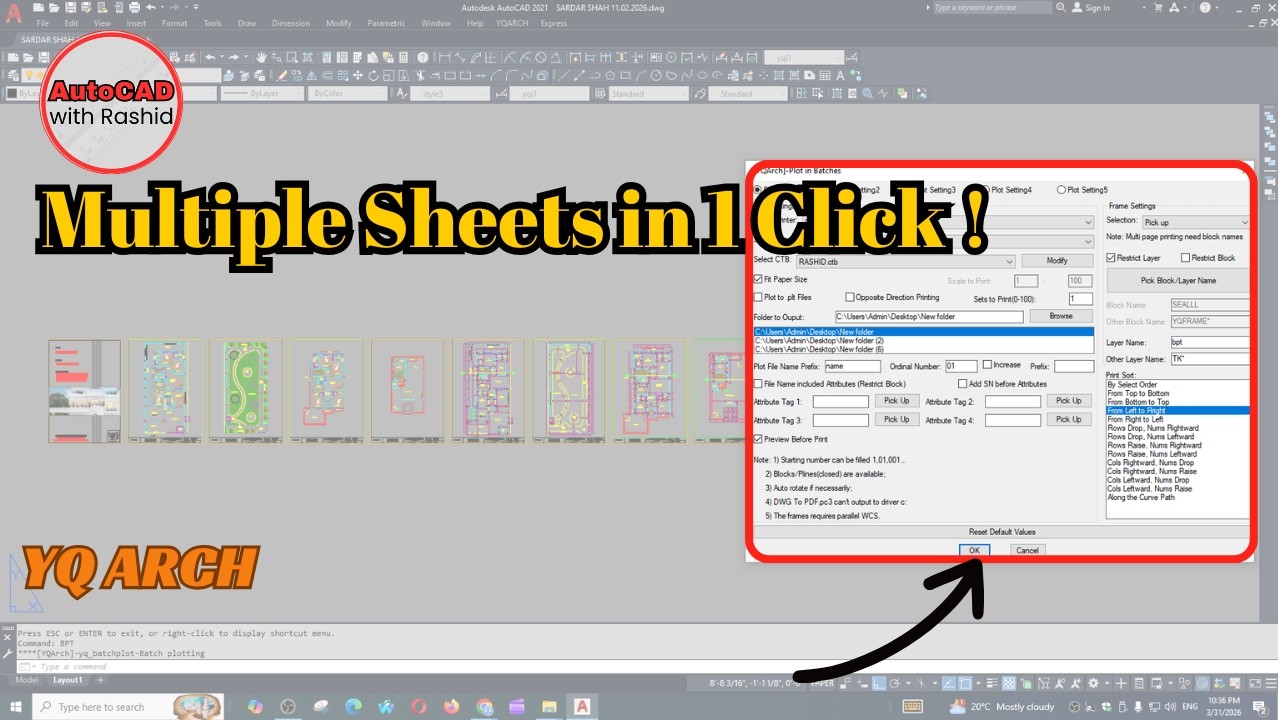The image size is (1280, 720).
Task: Open the Parametric menu
Action: (x=386, y=23)
